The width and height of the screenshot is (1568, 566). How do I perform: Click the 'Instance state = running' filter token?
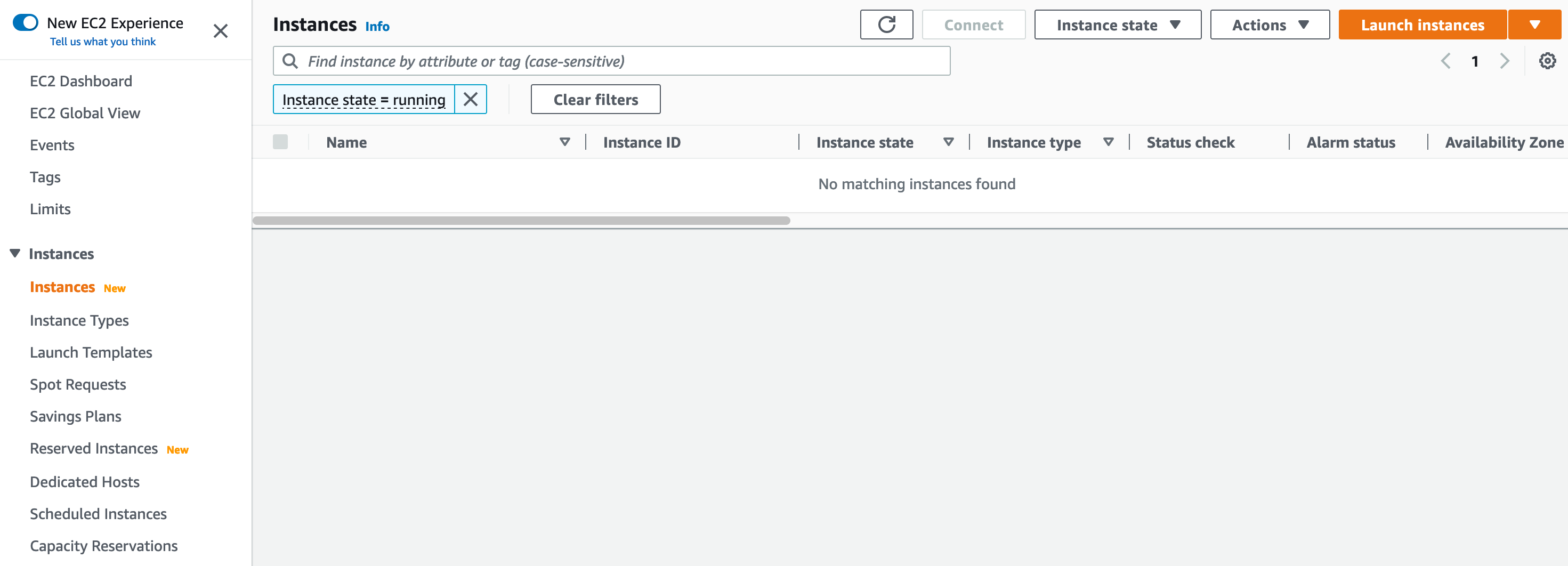[363, 99]
